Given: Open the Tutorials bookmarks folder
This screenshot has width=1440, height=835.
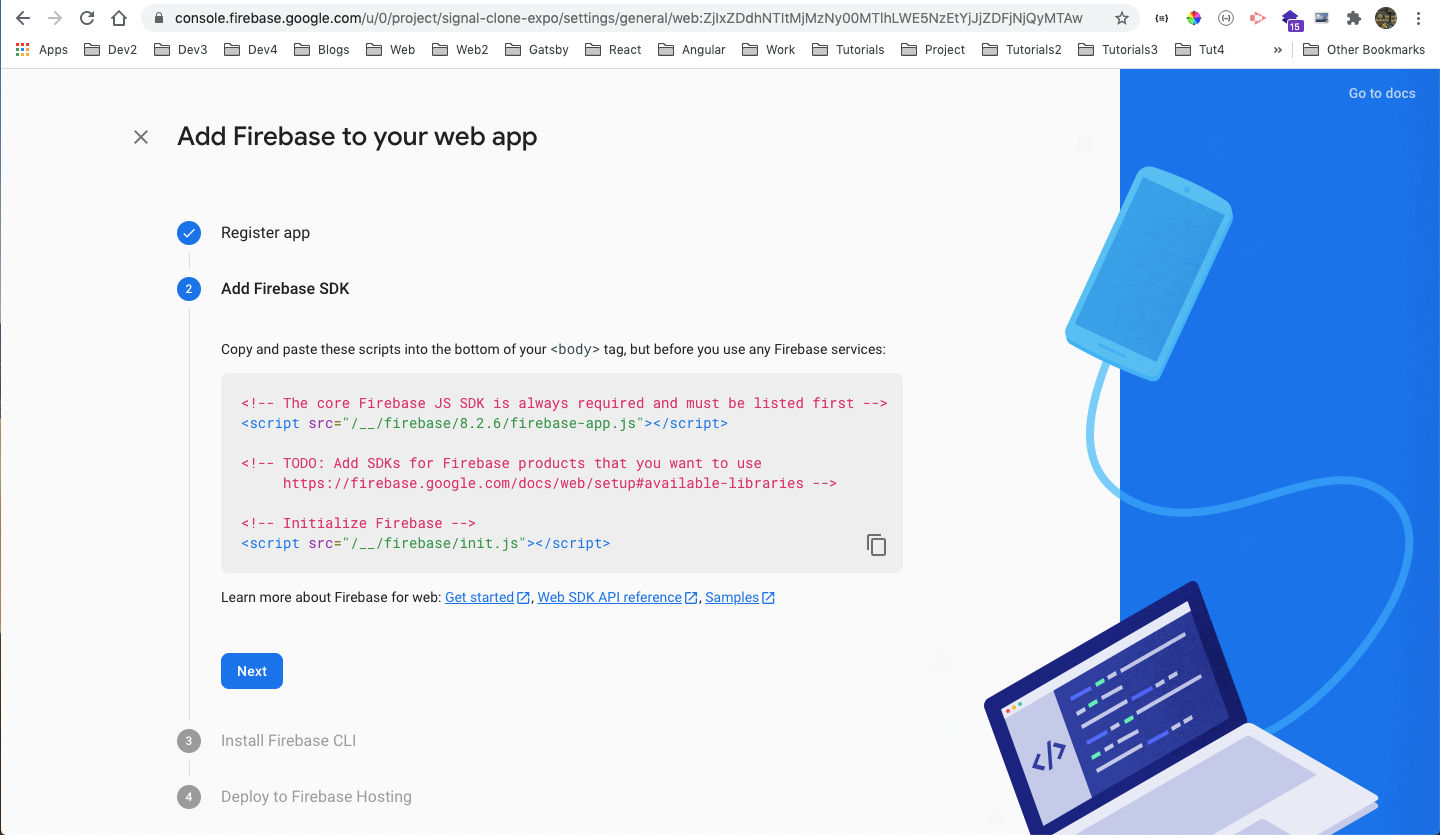Looking at the screenshot, I should click(x=848, y=49).
